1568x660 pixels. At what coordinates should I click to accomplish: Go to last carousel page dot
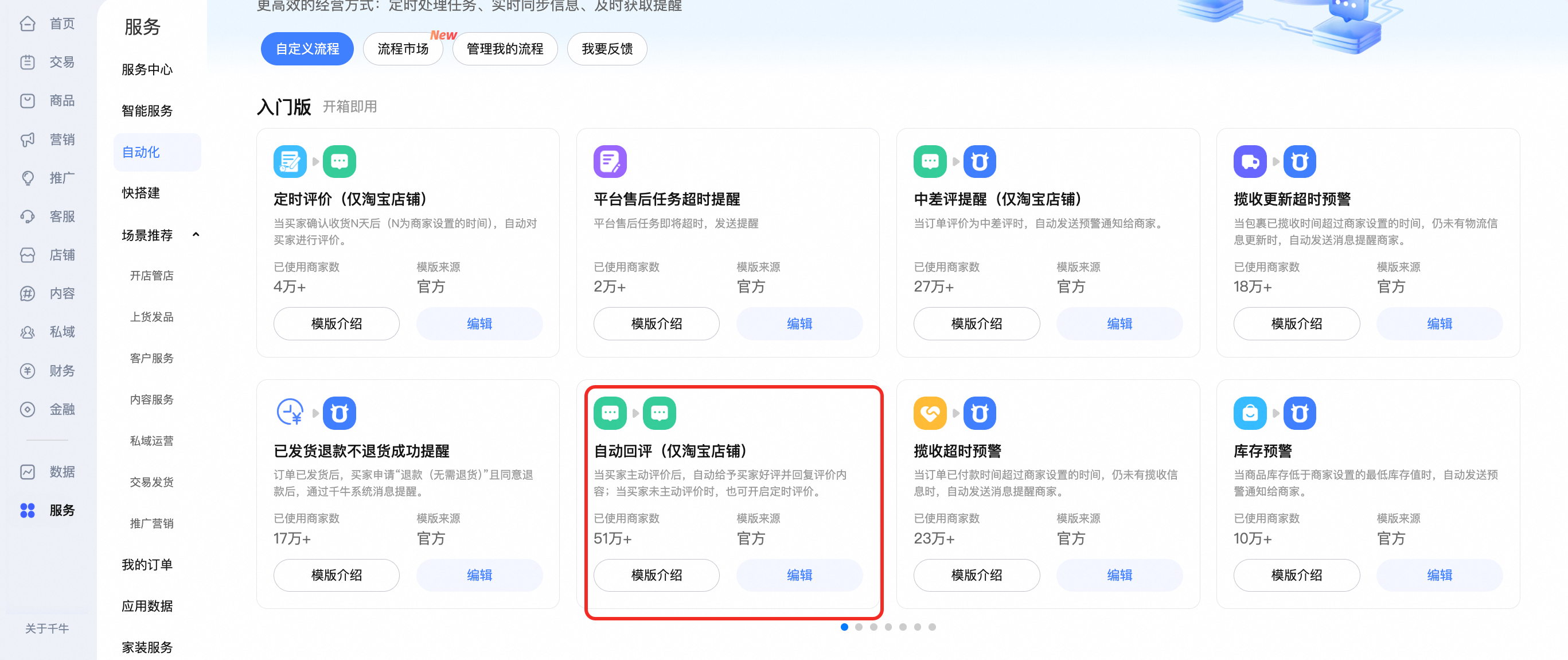click(x=932, y=627)
